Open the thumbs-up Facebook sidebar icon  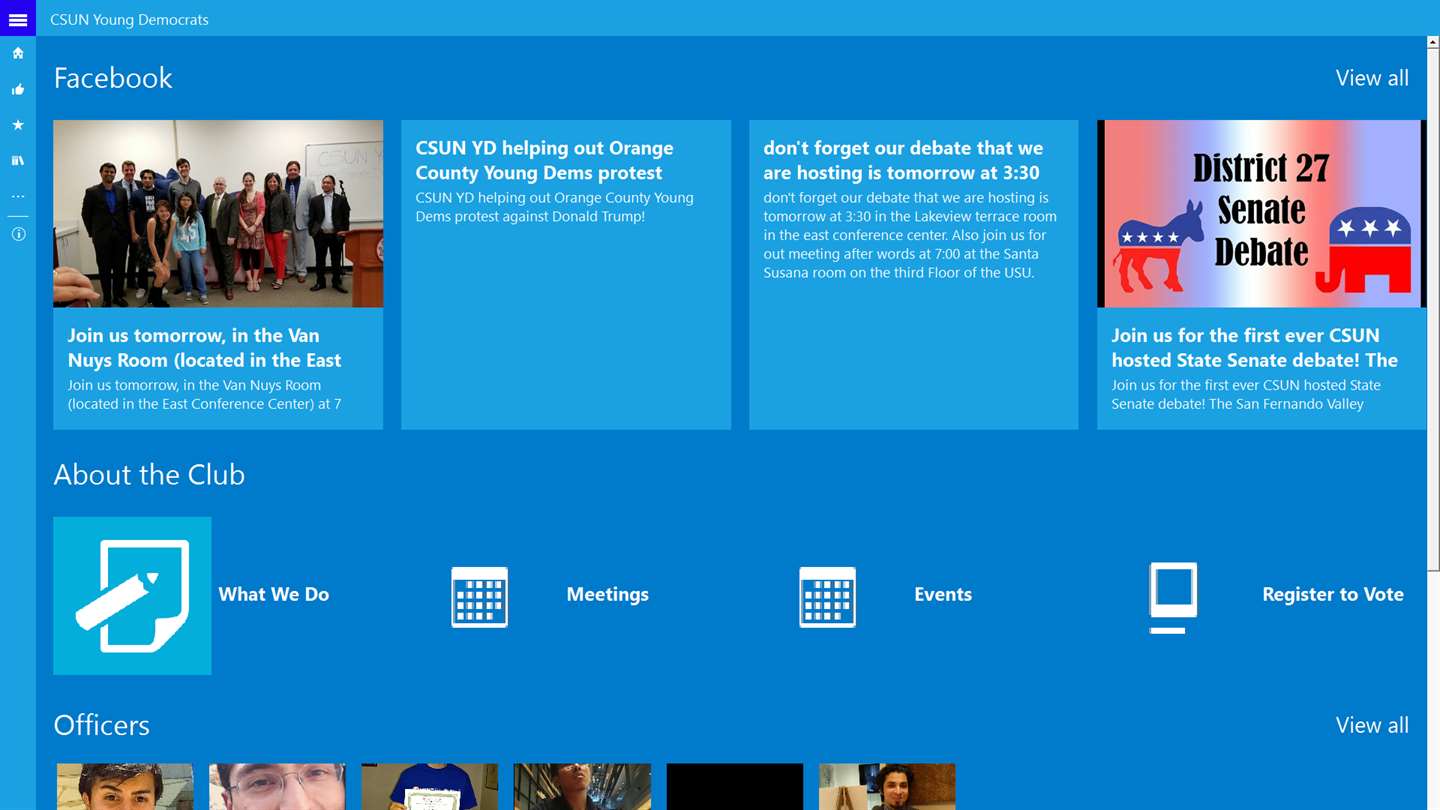coord(18,89)
